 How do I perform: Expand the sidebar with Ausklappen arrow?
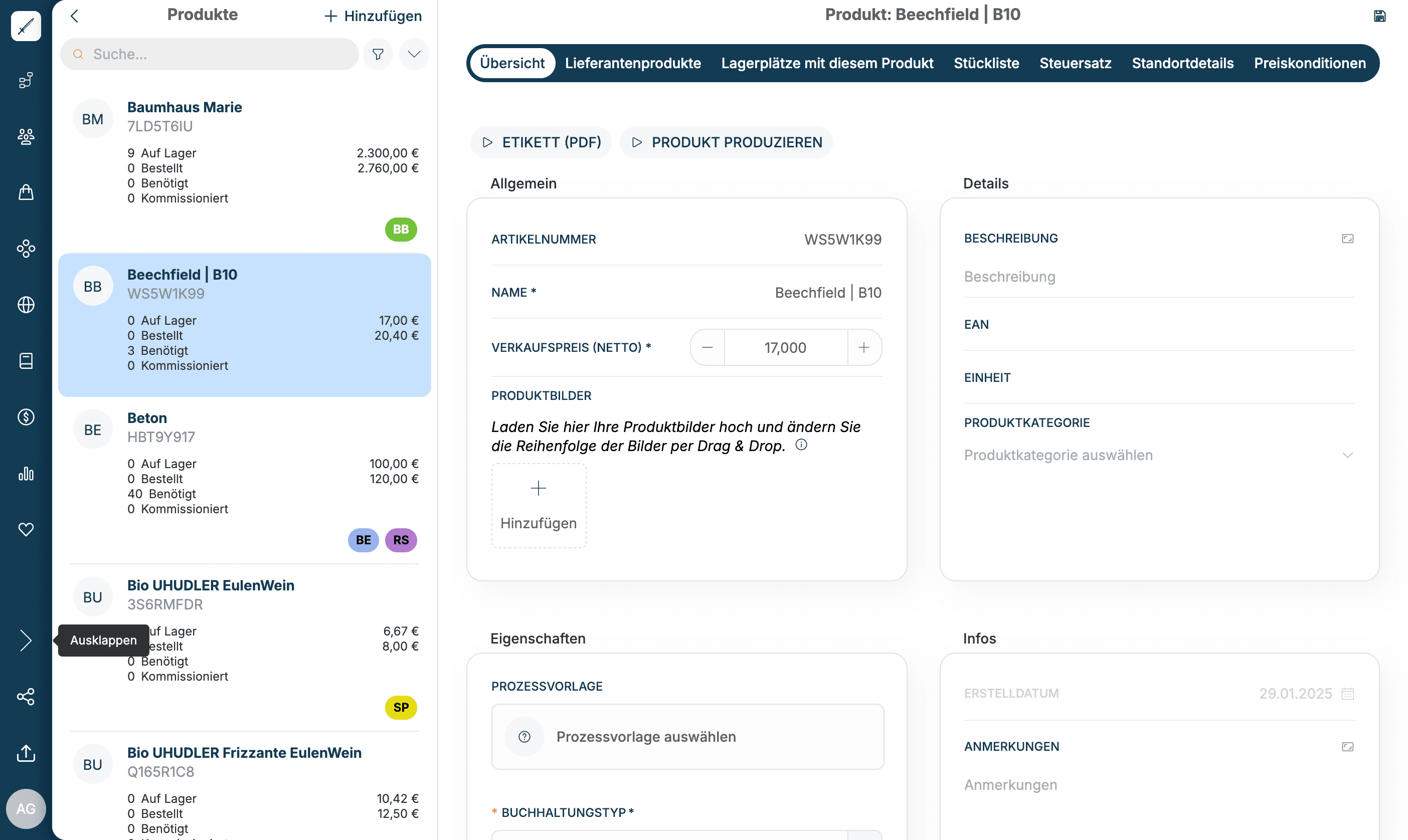pyautogui.click(x=26, y=641)
